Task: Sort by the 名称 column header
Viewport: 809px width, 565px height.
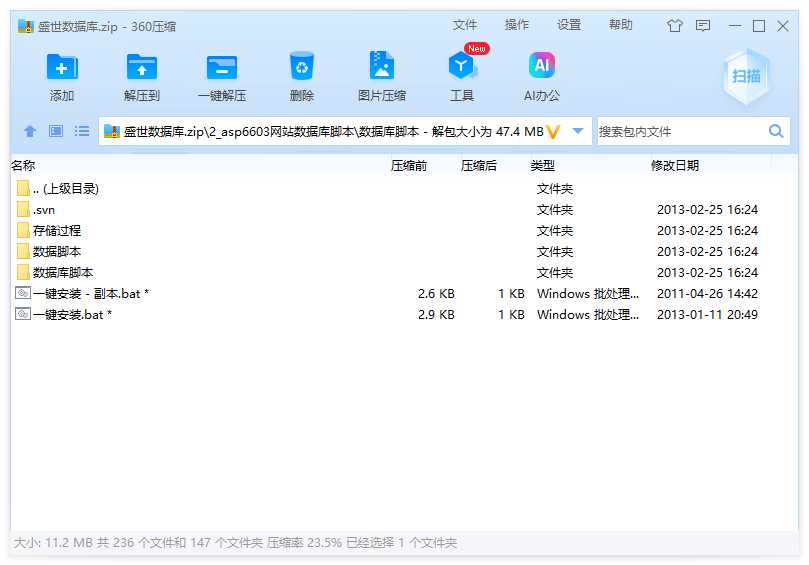Action: pyautogui.click(x=23, y=166)
